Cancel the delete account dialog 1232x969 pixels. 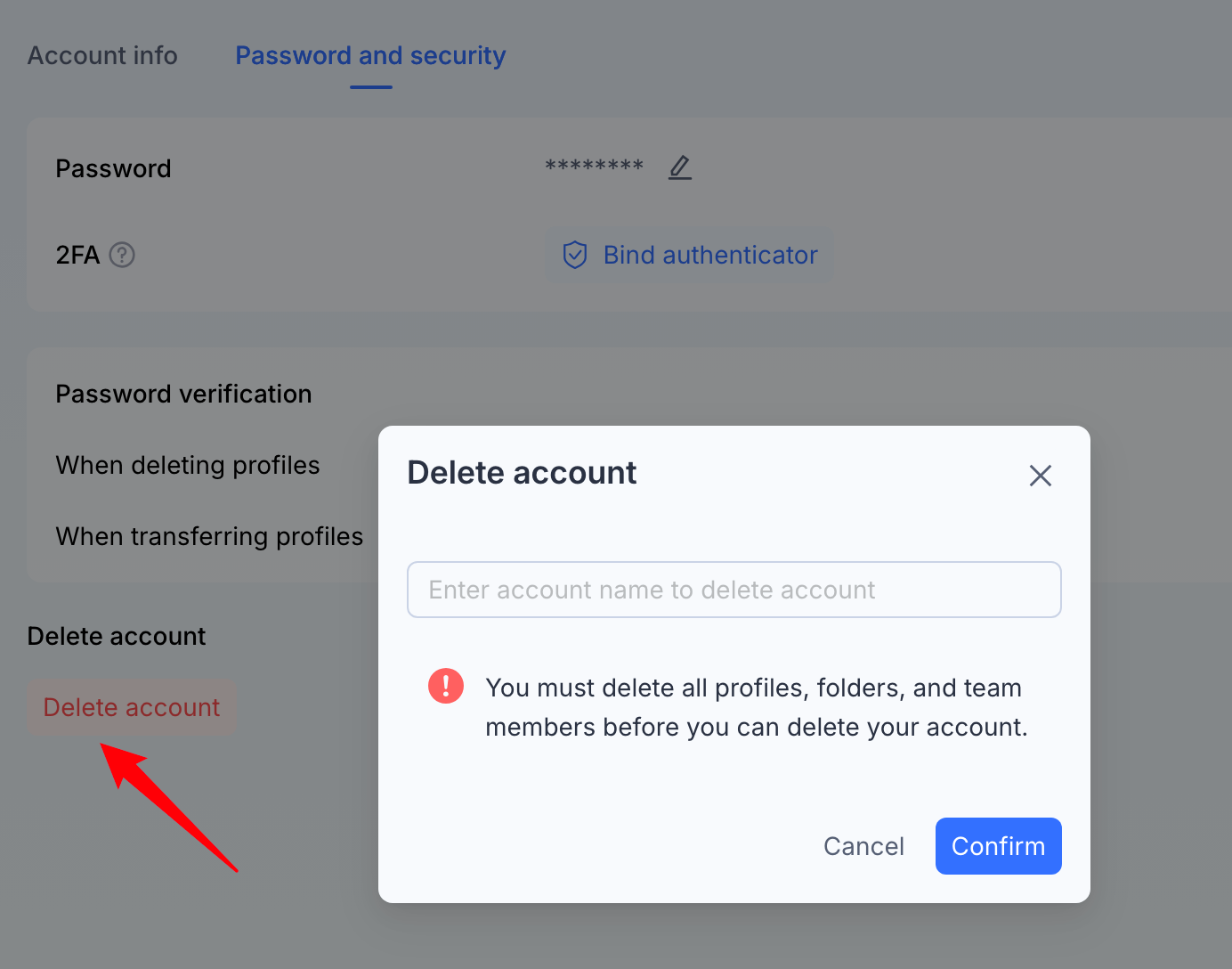(x=863, y=846)
